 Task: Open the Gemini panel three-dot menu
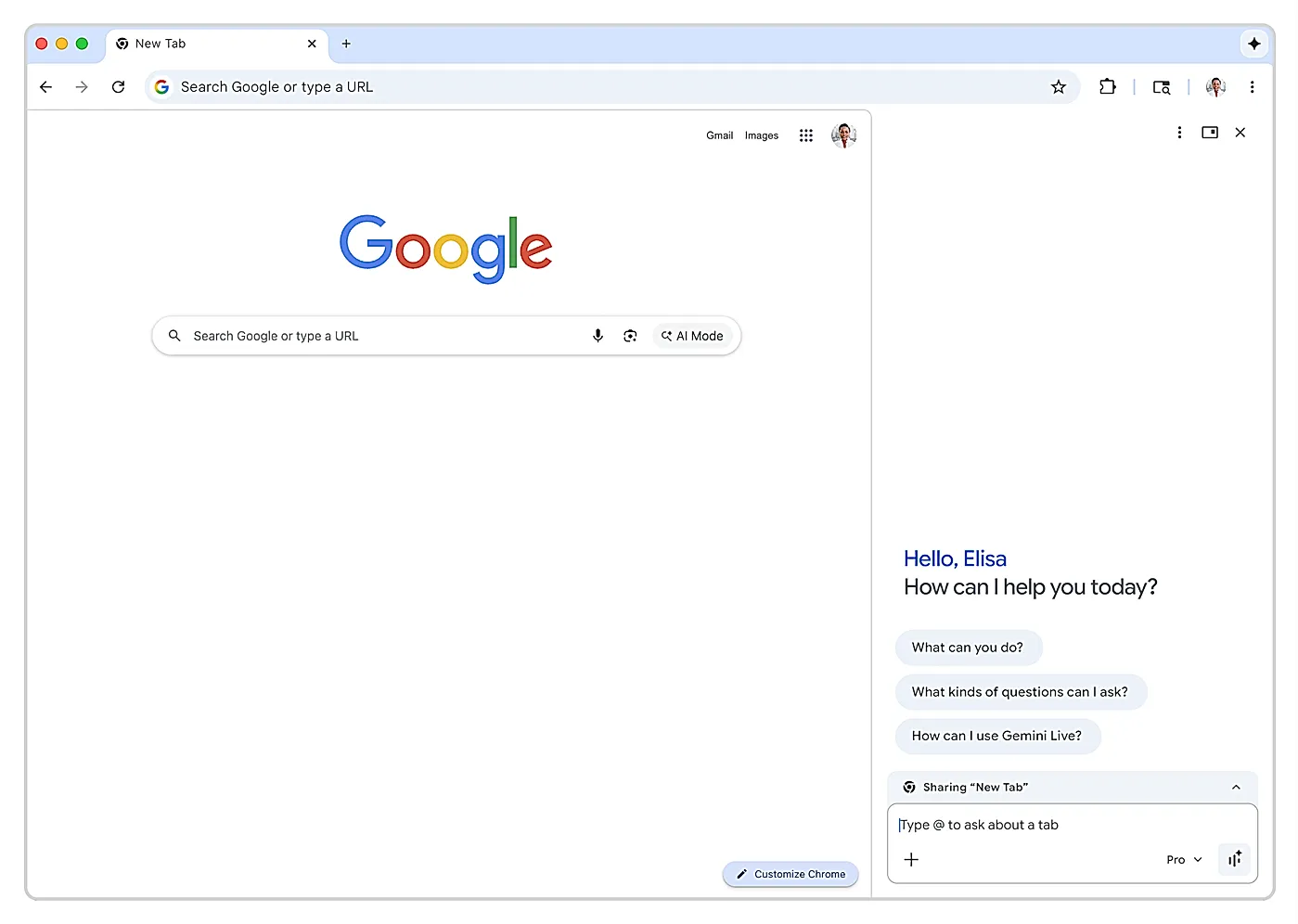click(1179, 133)
